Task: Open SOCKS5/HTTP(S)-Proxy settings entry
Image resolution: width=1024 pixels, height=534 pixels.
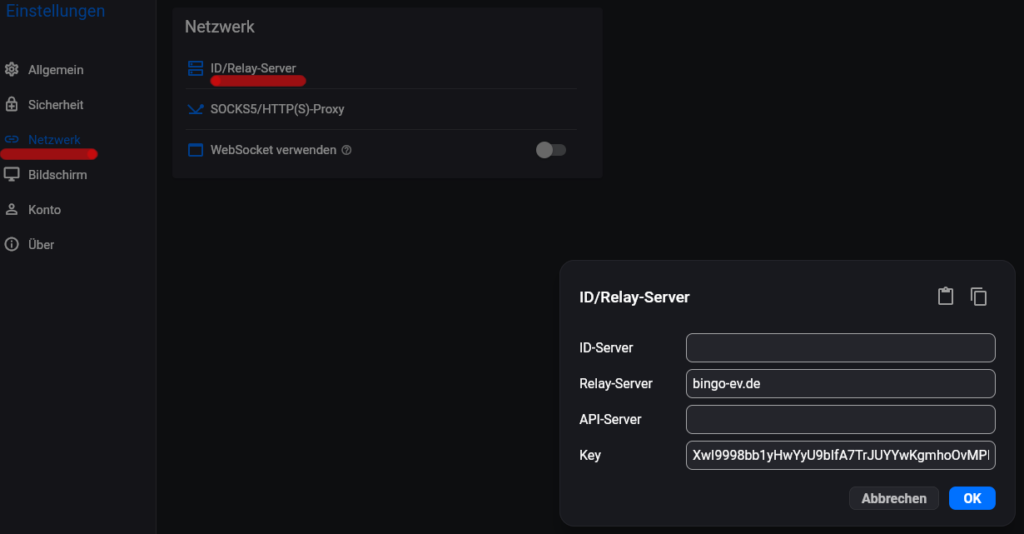Action: point(277,109)
